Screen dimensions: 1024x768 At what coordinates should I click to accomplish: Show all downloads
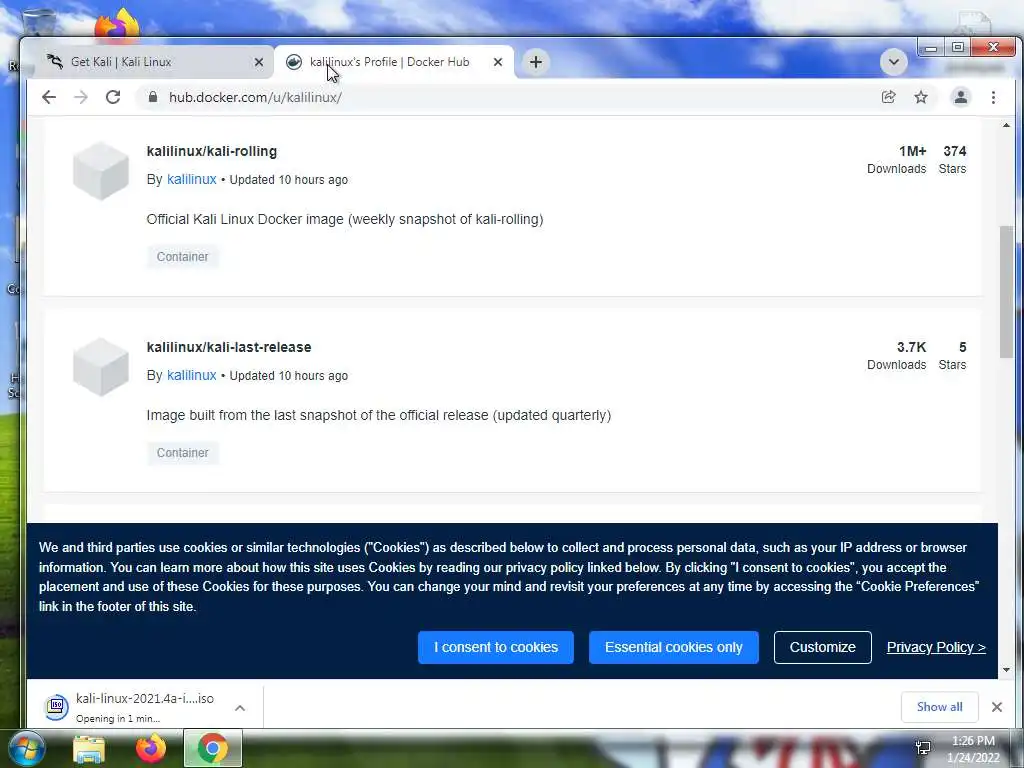(939, 707)
